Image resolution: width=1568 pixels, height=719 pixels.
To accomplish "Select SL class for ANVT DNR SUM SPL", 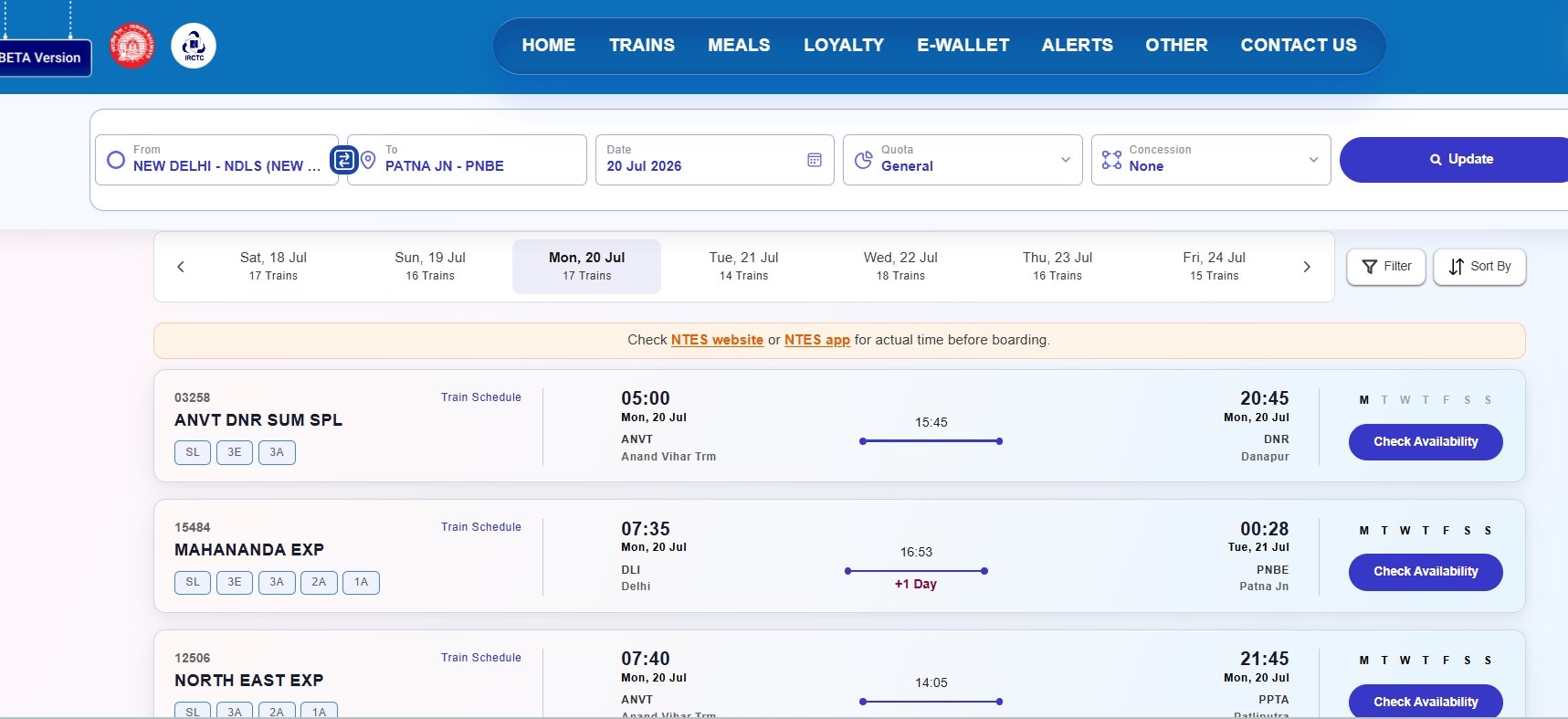I will [193, 452].
